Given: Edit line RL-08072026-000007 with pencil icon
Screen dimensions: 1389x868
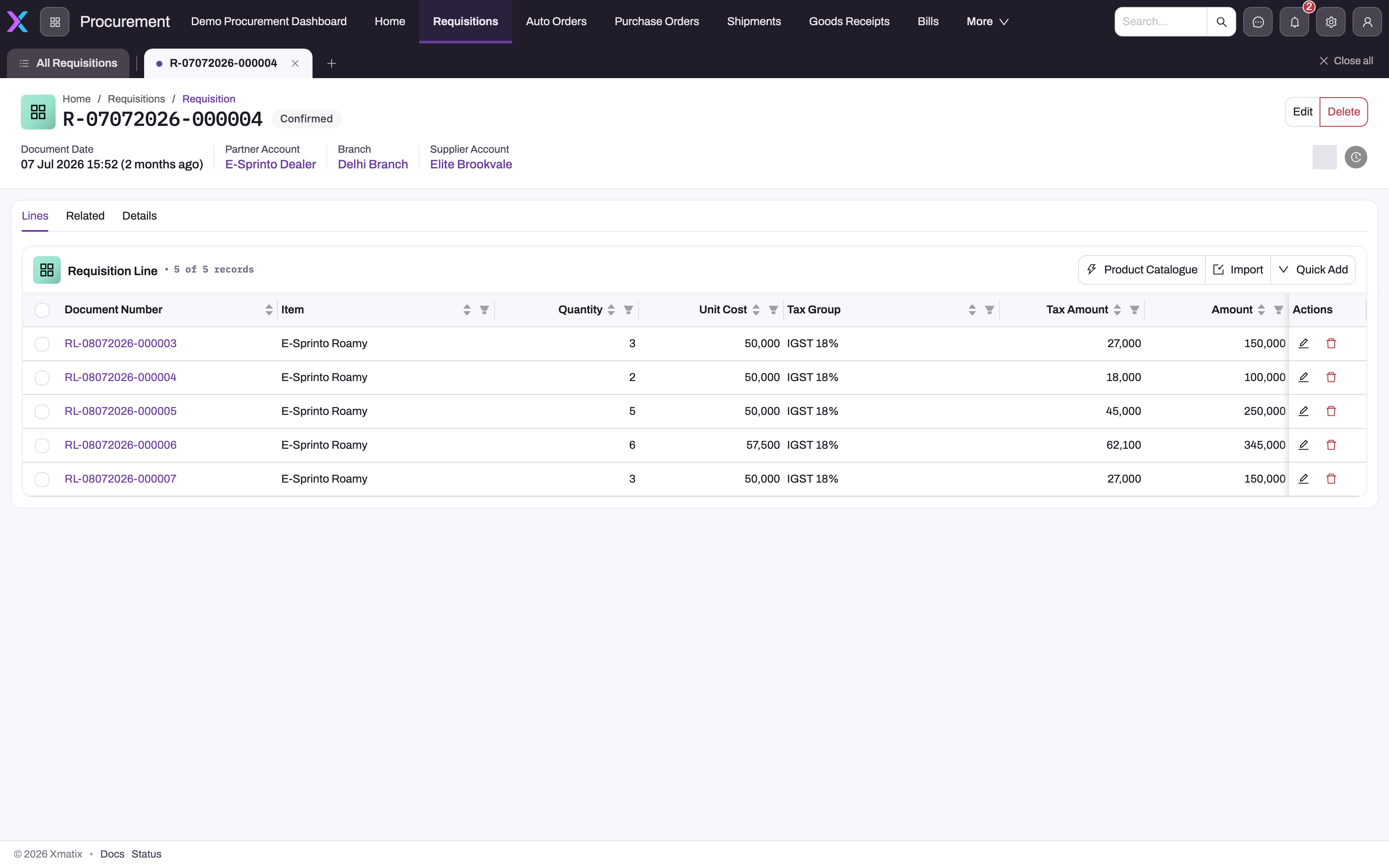Looking at the screenshot, I should tap(1303, 479).
